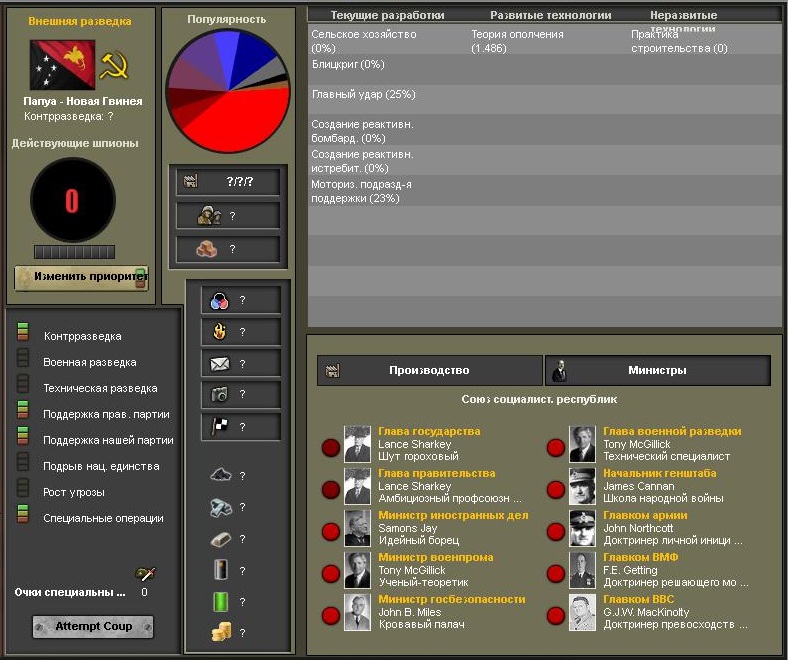The image size is (788, 660).
Task: Click the hammer and sickle ideology icon
Action: [x=114, y=65]
